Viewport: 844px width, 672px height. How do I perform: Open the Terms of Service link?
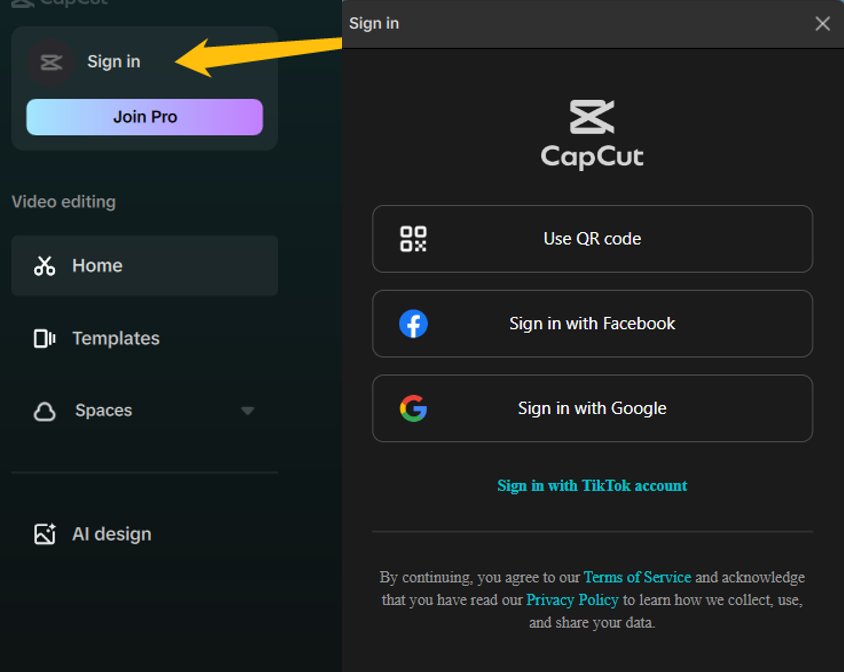coord(637,577)
